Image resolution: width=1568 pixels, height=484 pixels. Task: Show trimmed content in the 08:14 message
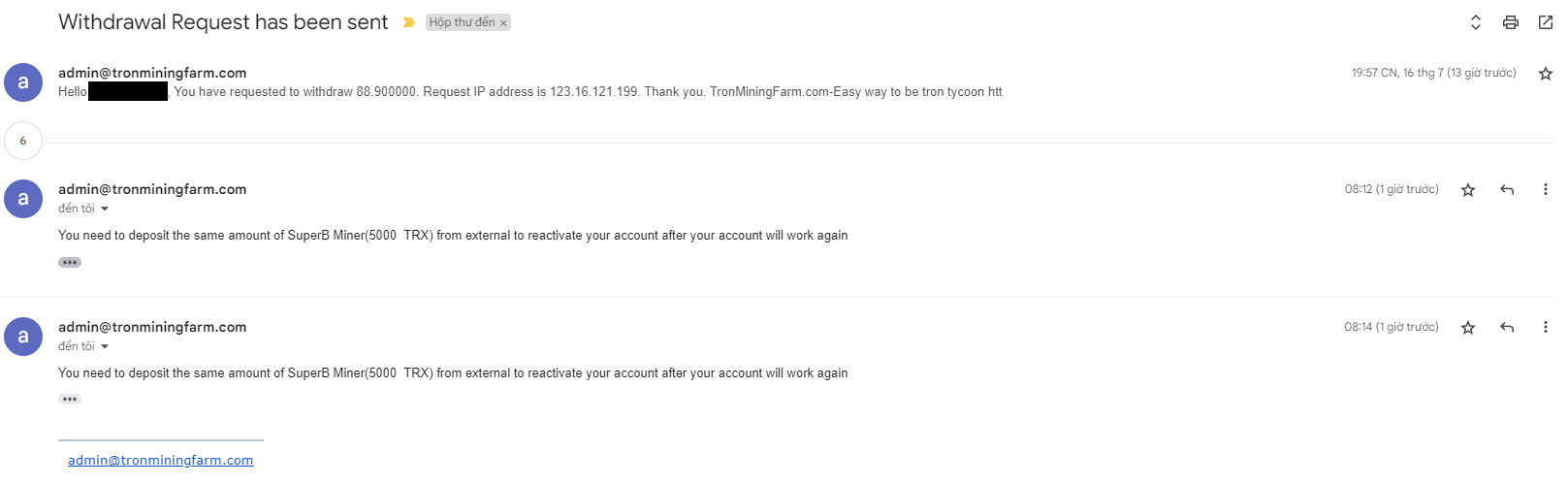(70, 399)
